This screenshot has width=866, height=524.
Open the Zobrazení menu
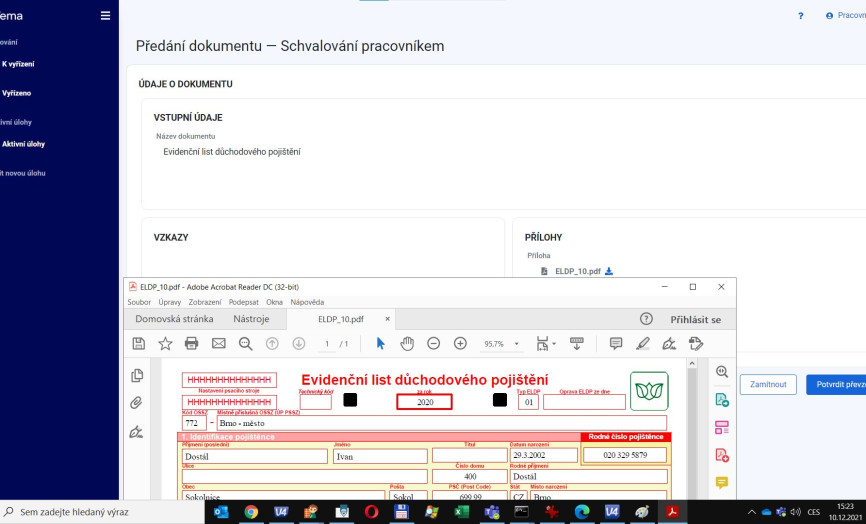205,302
